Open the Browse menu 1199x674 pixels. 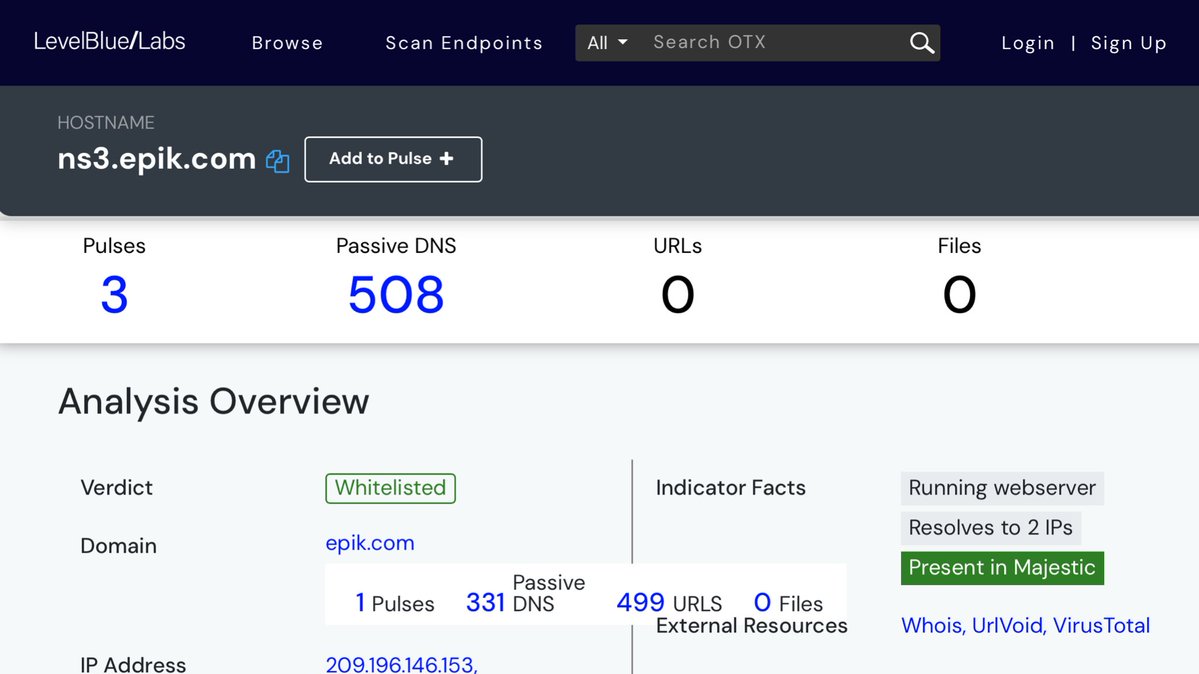[287, 43]
